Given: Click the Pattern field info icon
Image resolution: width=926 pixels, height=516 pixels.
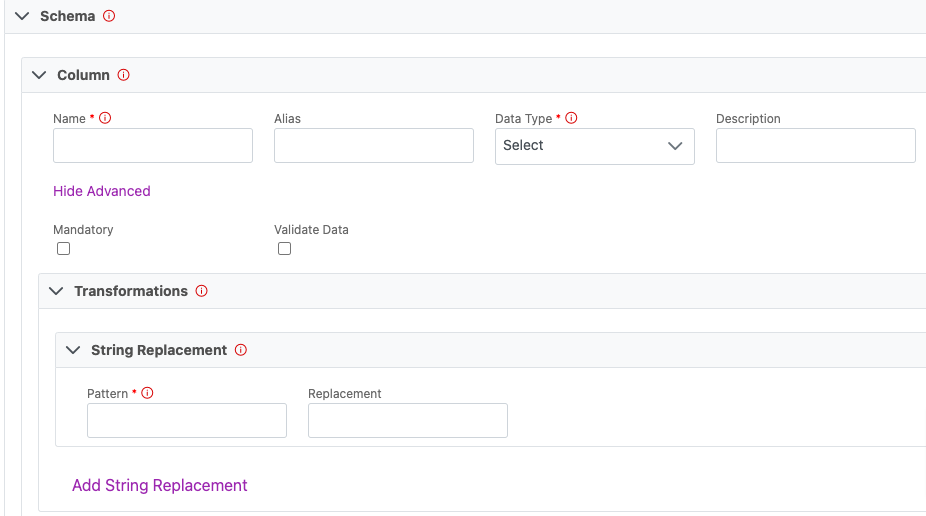Looking at the screenshot, I should point(147,394).
